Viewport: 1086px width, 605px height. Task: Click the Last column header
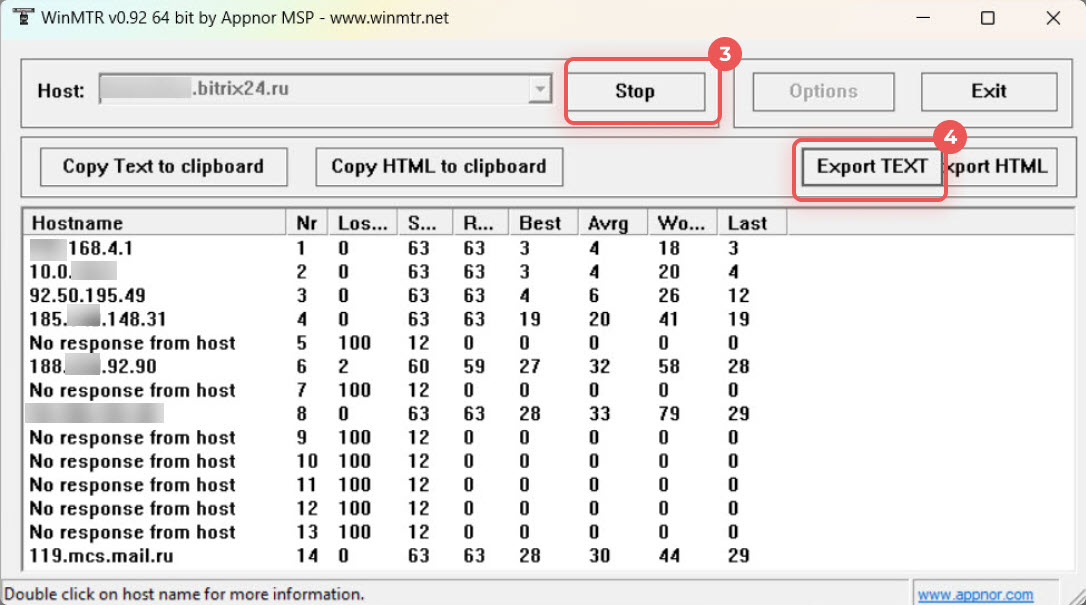click(x=748, y=223)
